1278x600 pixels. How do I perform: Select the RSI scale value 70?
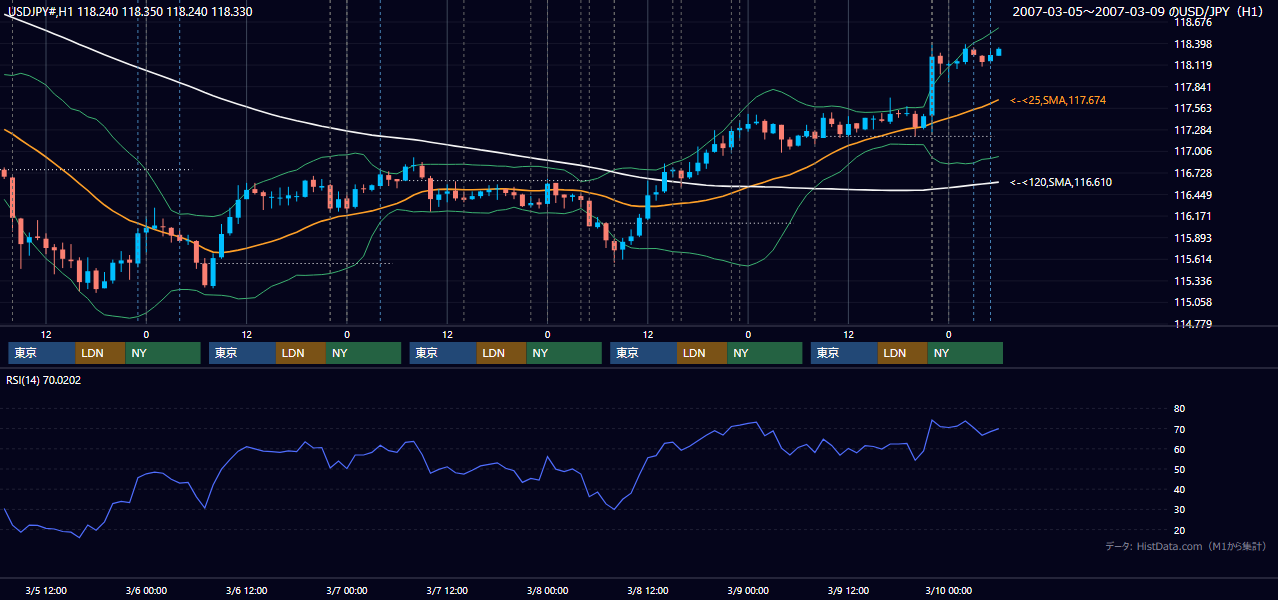pos(1179,429)
